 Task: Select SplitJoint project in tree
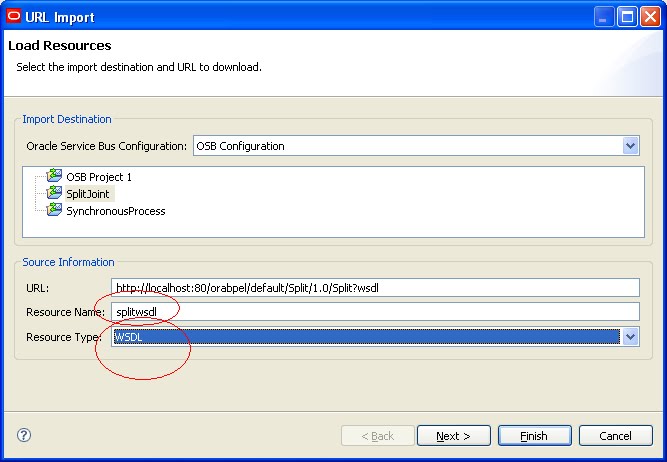88,194
